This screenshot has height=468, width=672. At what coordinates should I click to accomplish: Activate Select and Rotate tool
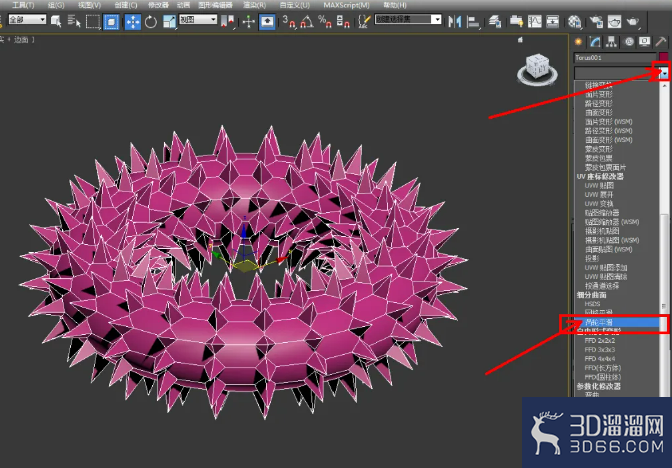point(151,21)
